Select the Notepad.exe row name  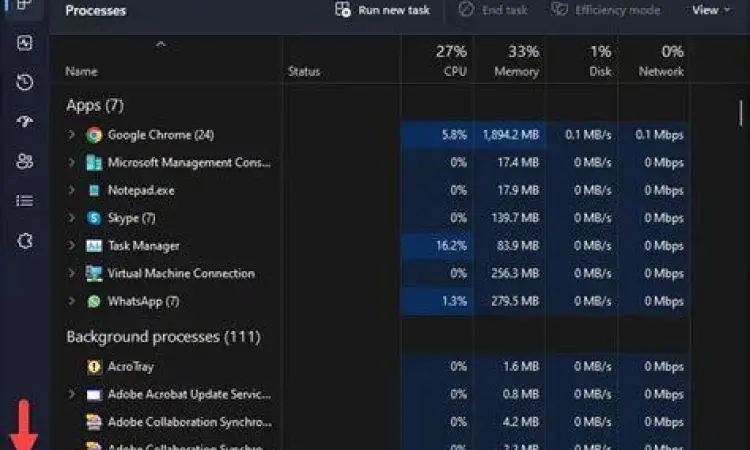[x=141, y=190]
